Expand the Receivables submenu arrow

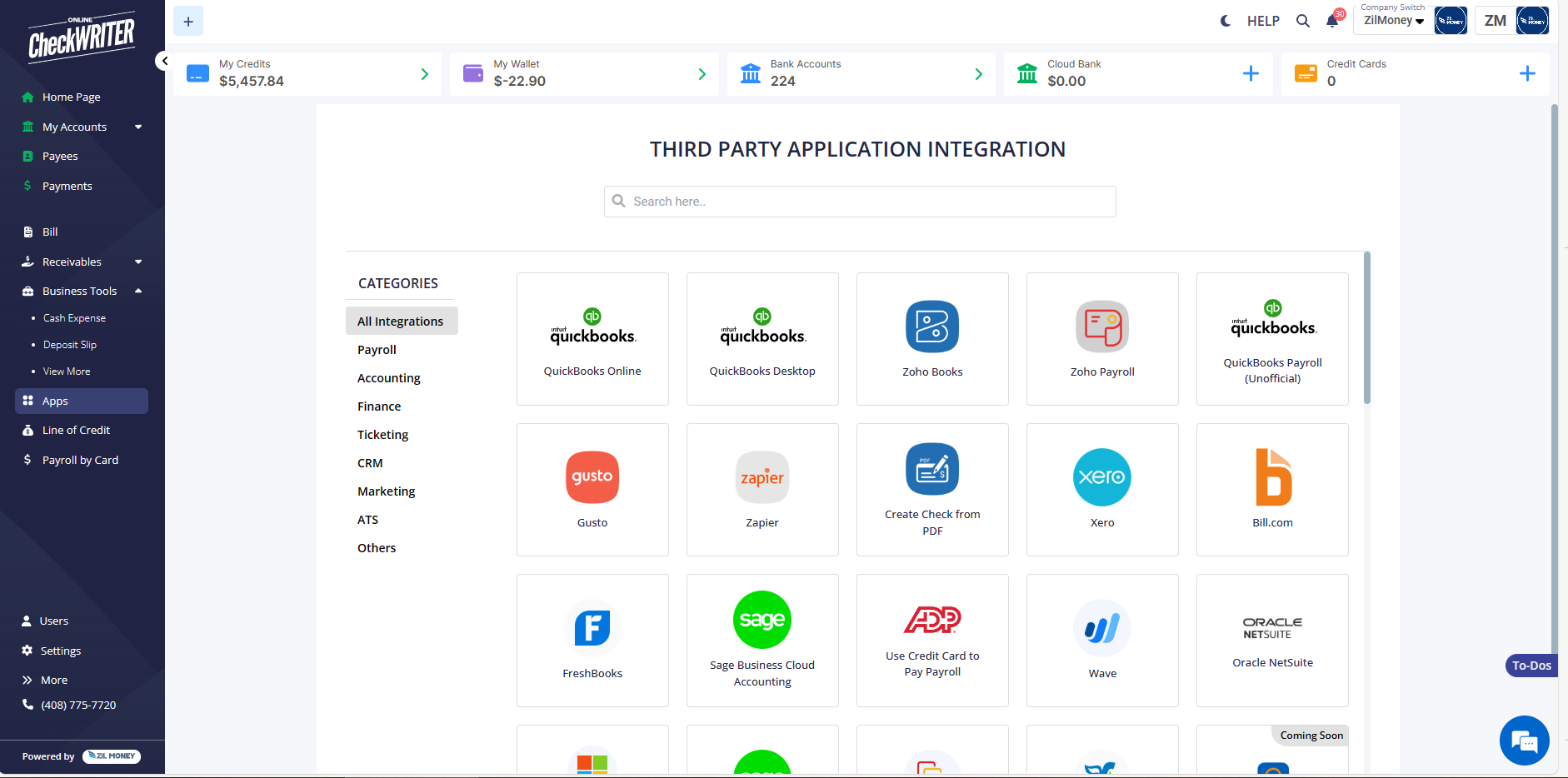(x=138, y=262)
